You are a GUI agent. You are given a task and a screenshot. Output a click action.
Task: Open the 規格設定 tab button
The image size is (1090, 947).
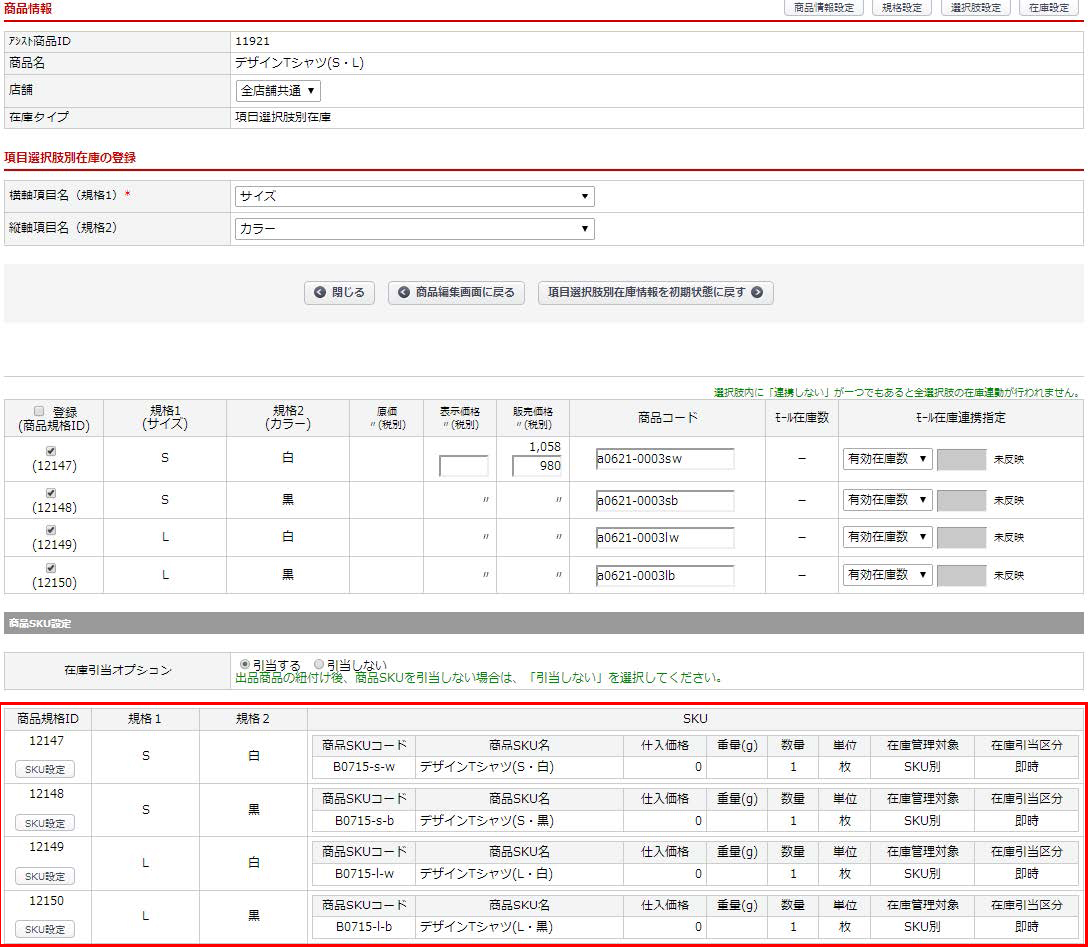click(x=902, y=8)
